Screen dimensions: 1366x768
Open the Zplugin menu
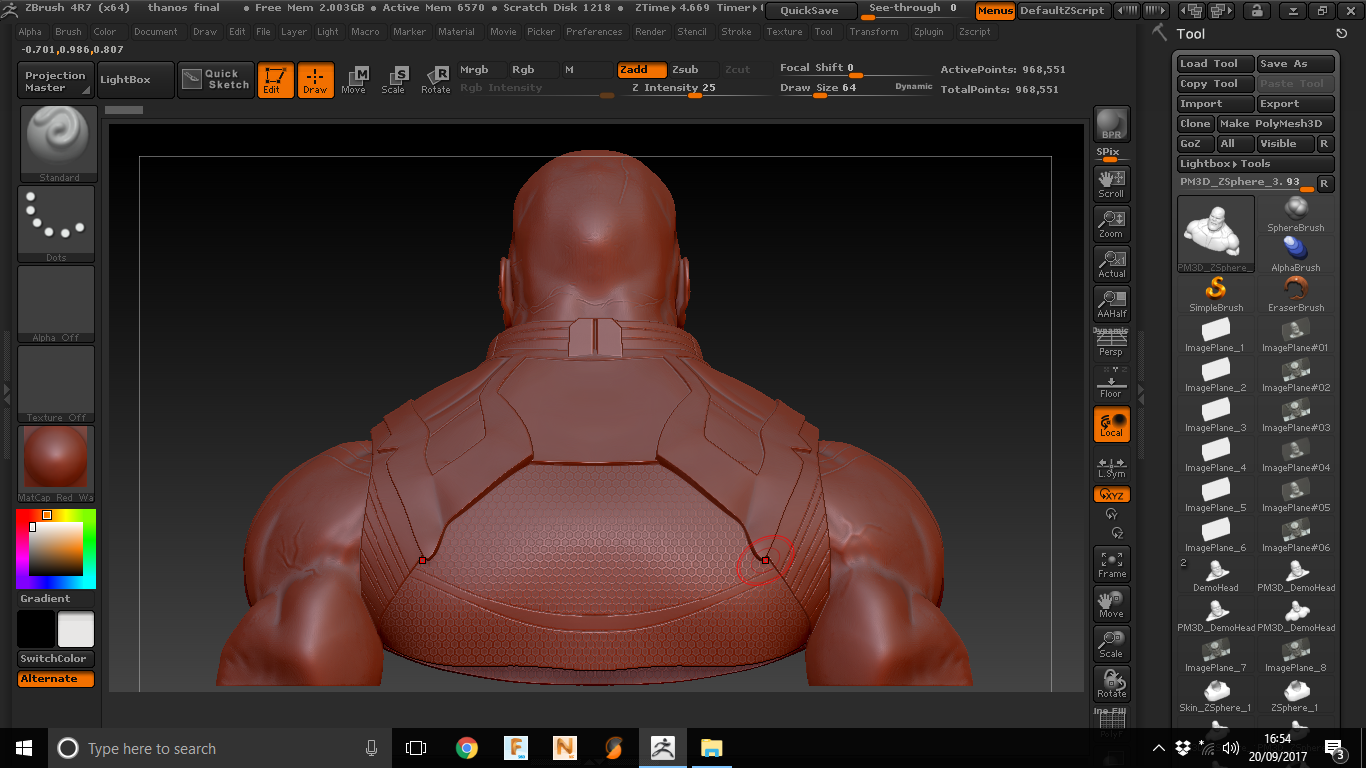point(928,32)
